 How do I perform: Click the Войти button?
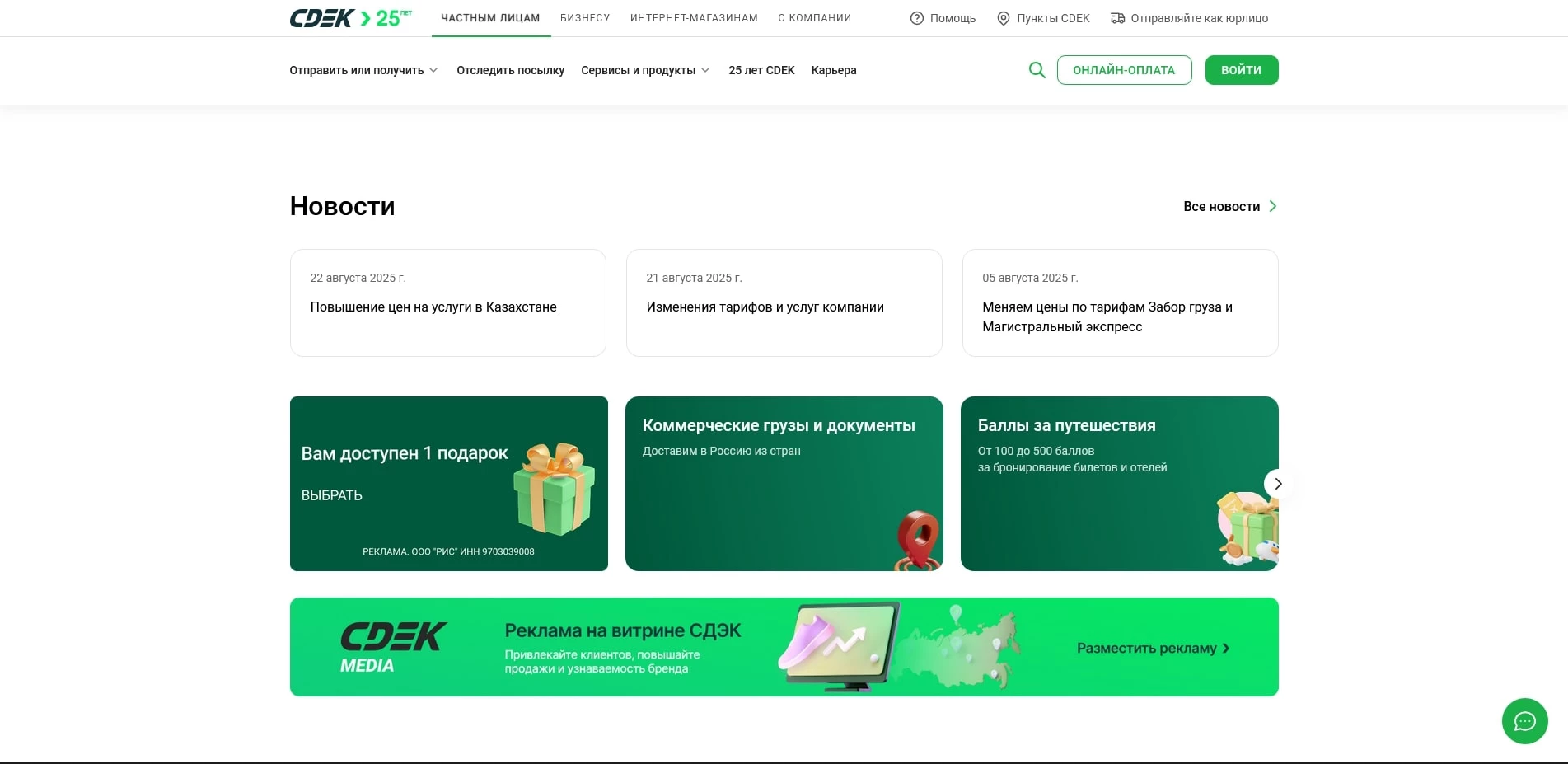coord(1241,70)
